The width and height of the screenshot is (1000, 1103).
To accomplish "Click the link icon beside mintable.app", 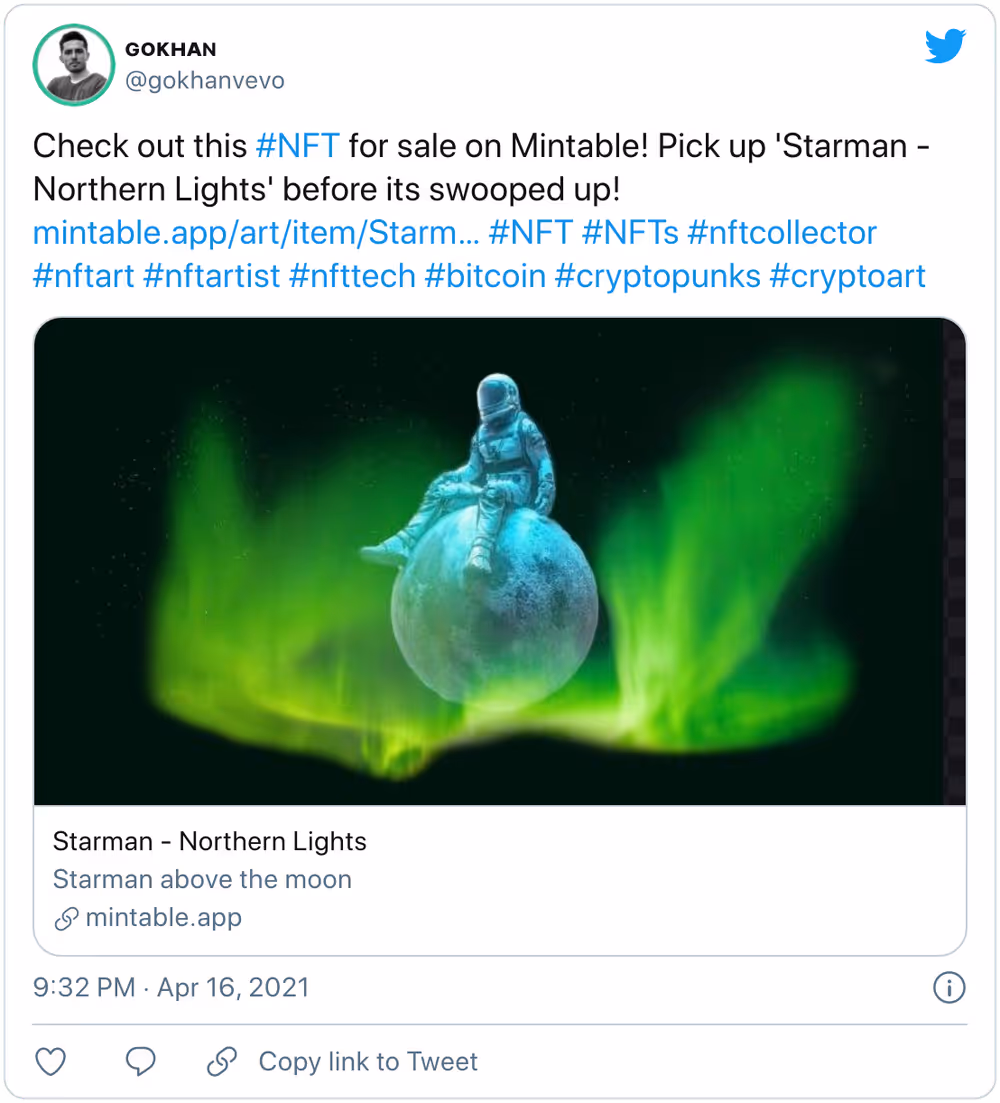I will point(67,918).
